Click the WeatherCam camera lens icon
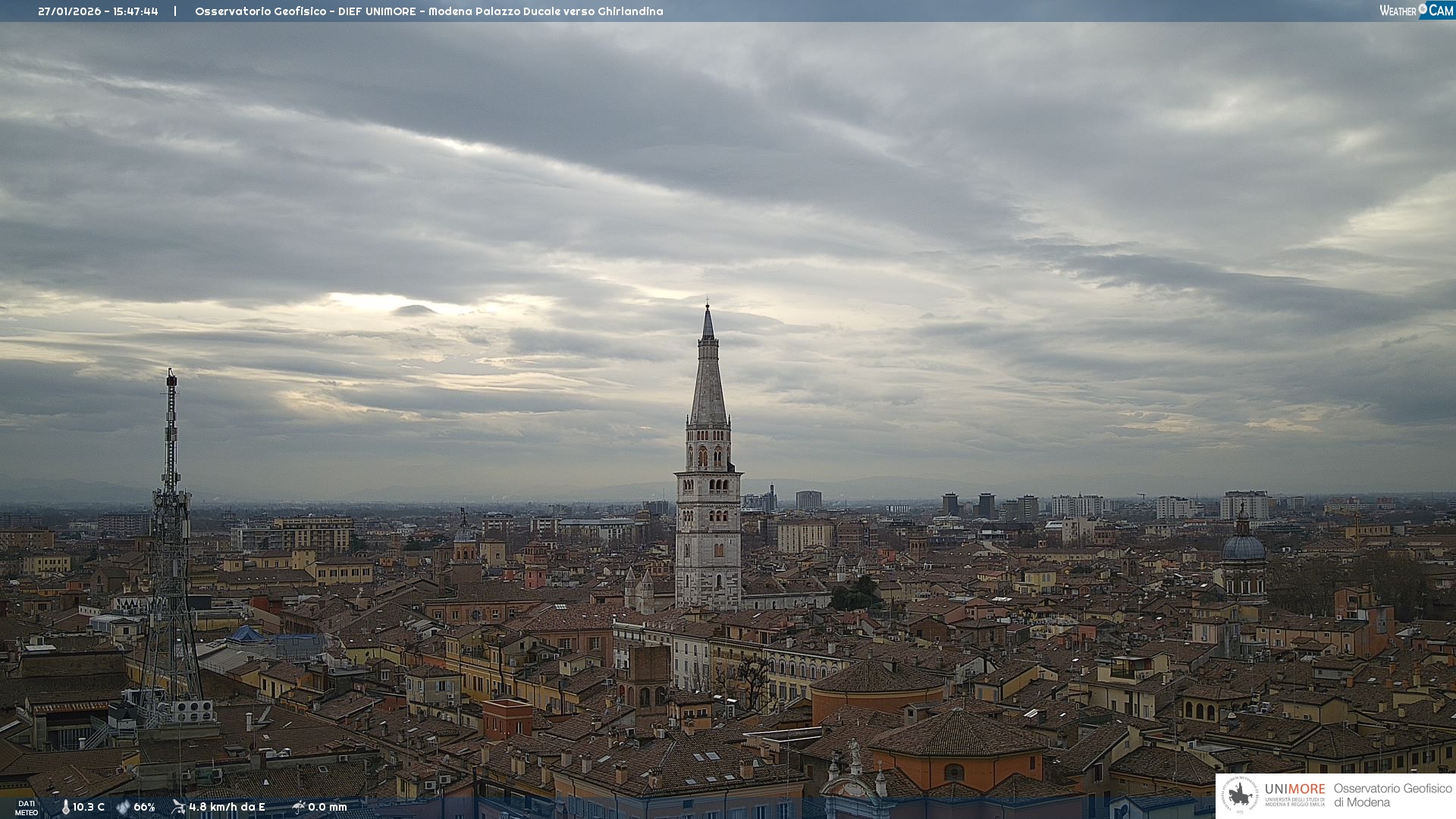 pos(1423,9)
